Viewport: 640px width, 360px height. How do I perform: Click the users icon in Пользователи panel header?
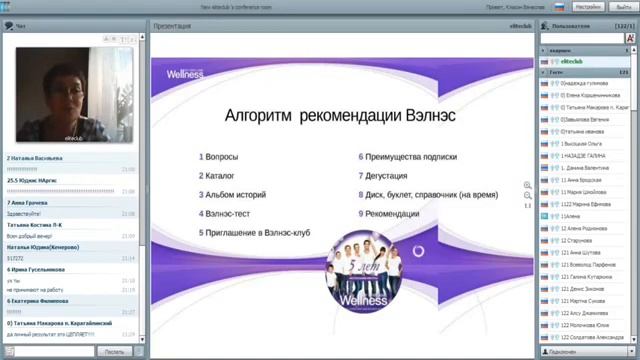tap(544, 26)
